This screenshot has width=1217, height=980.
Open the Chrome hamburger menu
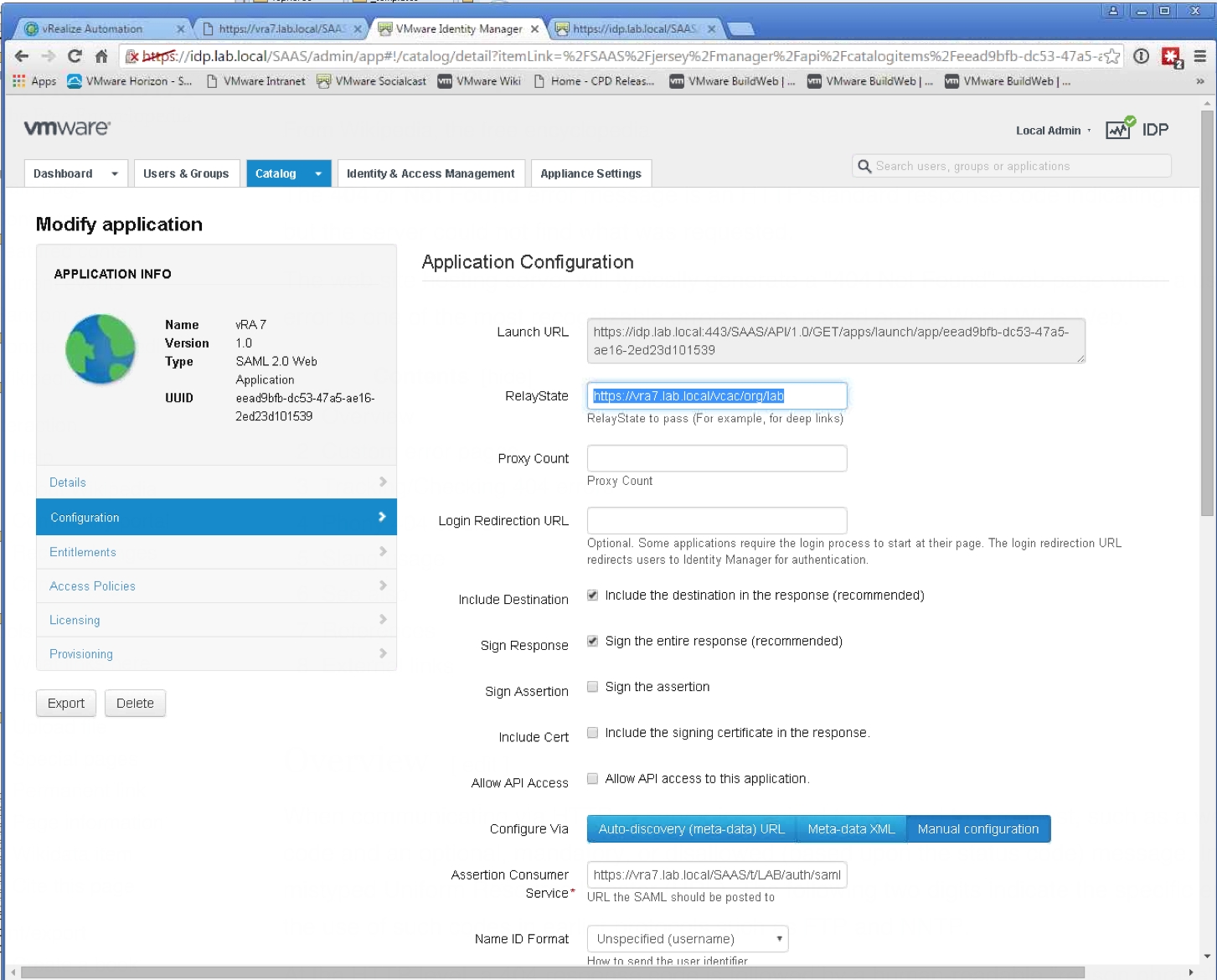tap(1200, 56)
